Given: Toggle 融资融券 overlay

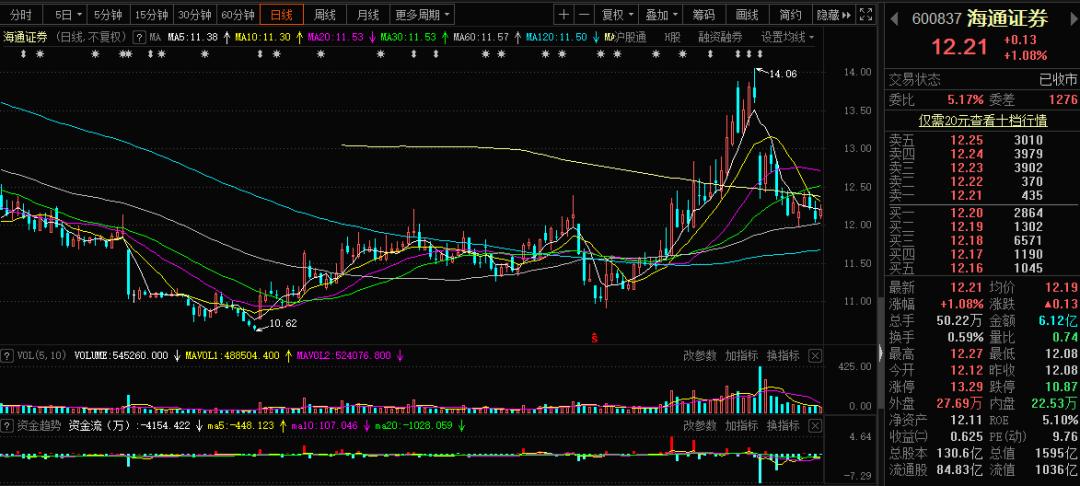Looking at the screenshot, I should (720, 37).
